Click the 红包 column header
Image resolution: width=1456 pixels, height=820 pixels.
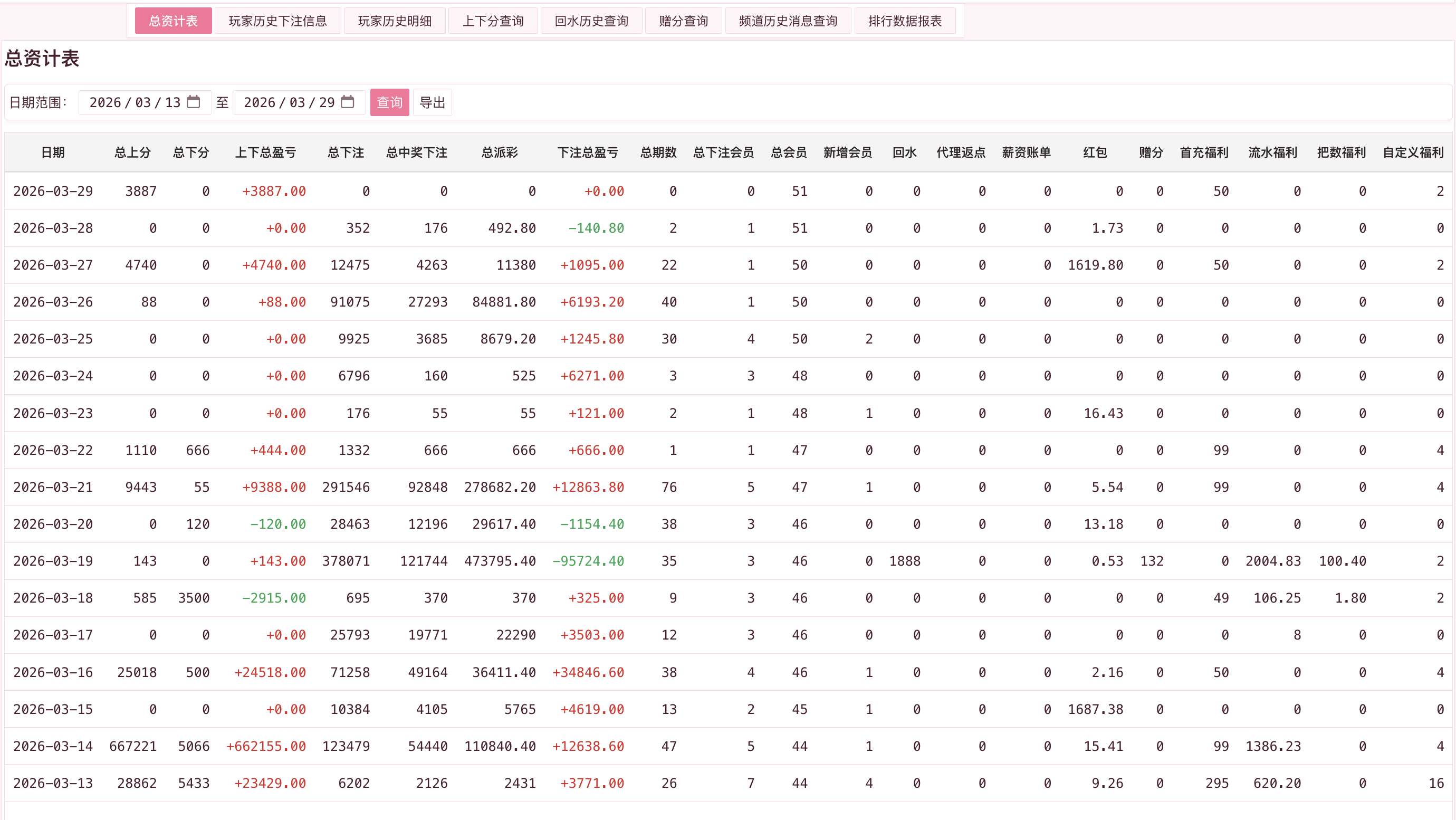click(x=1095, y=152)
